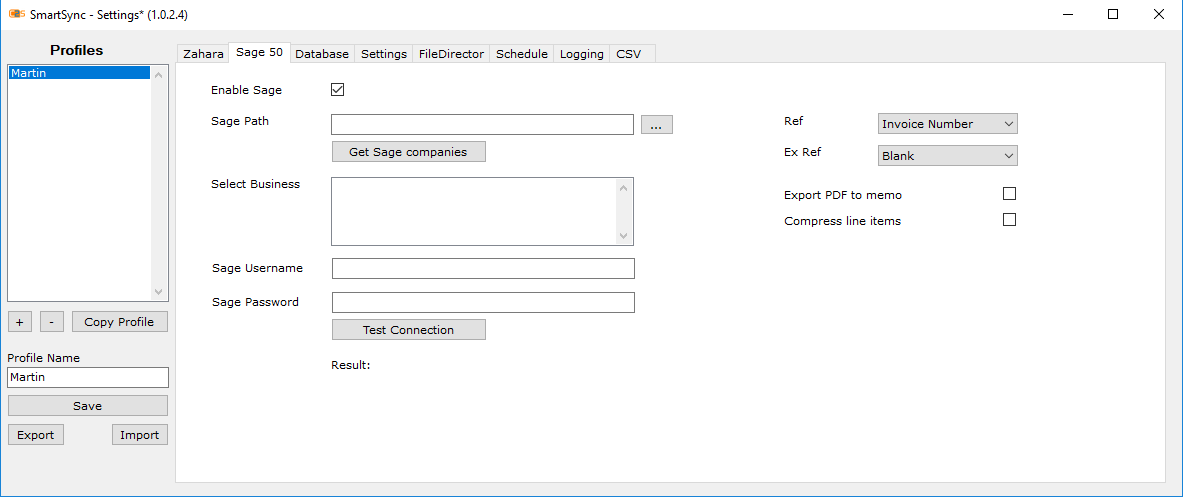Maximize the SmartSync window
This screenshot has width=1183, height=497.
pos(1113,14)
